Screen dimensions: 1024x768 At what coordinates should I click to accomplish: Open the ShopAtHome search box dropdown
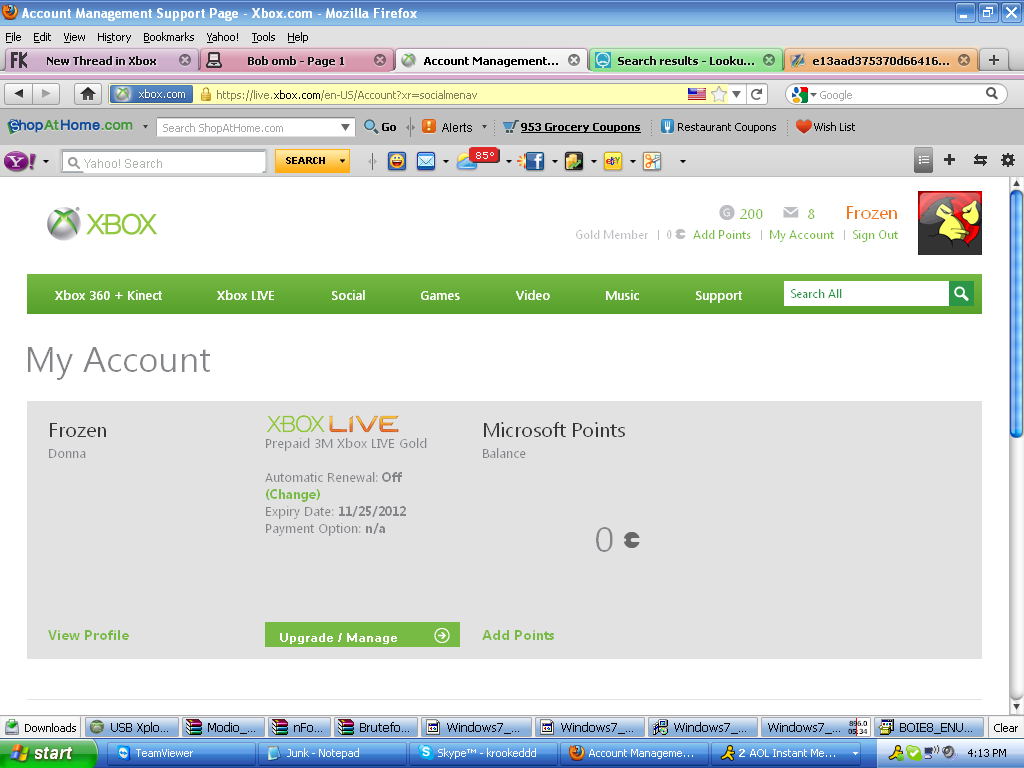click(x=345, y=127)
